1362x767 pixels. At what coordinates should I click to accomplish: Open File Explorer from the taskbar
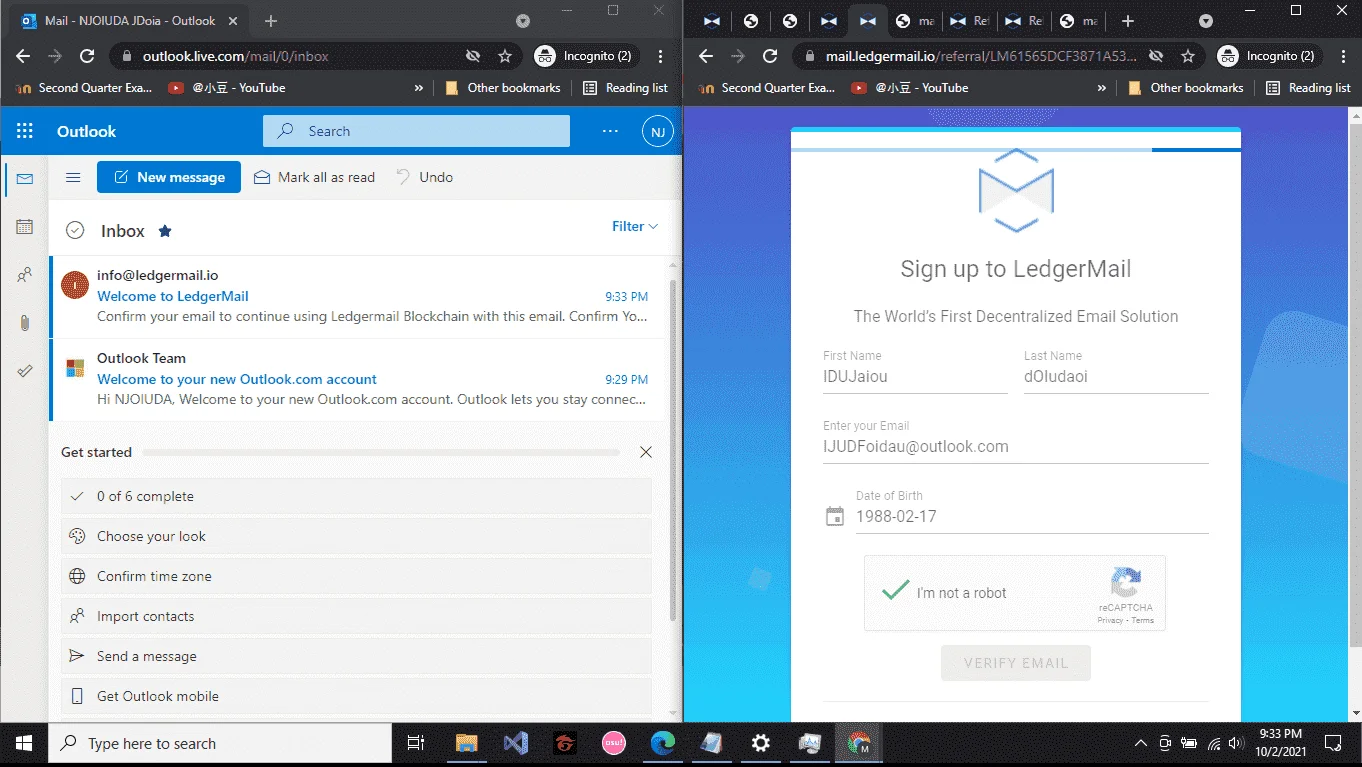[467, 743]
